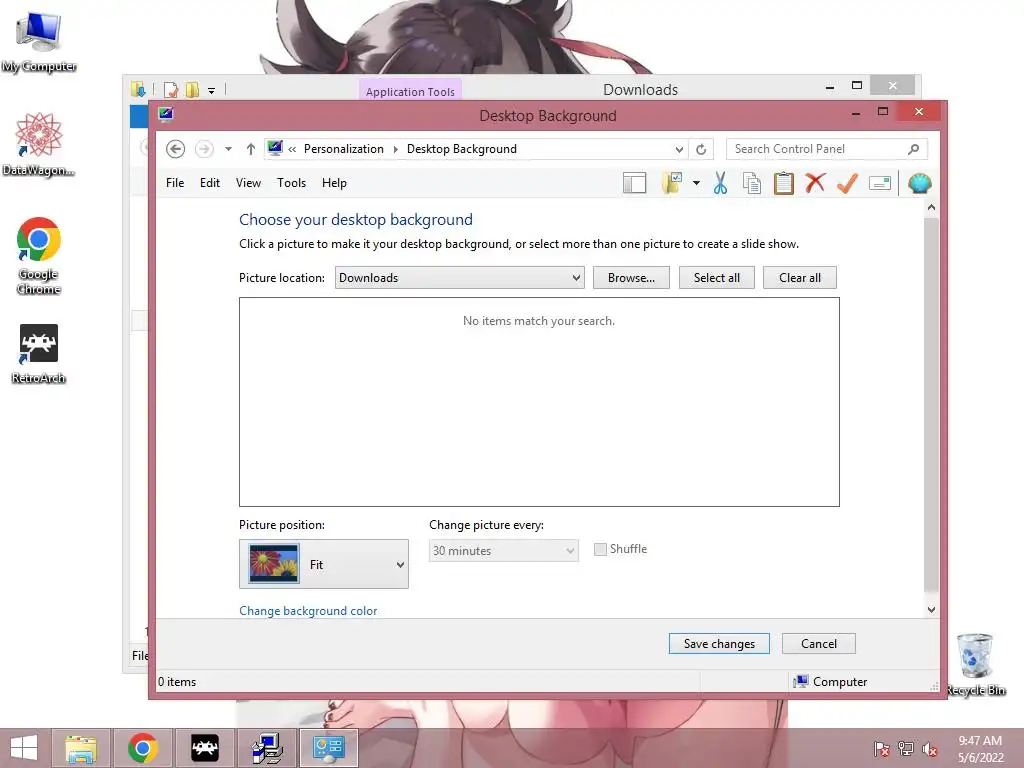1024x768 pixels.
Task: Open recent locations dropdown arrow
Action: coord(229,149)
